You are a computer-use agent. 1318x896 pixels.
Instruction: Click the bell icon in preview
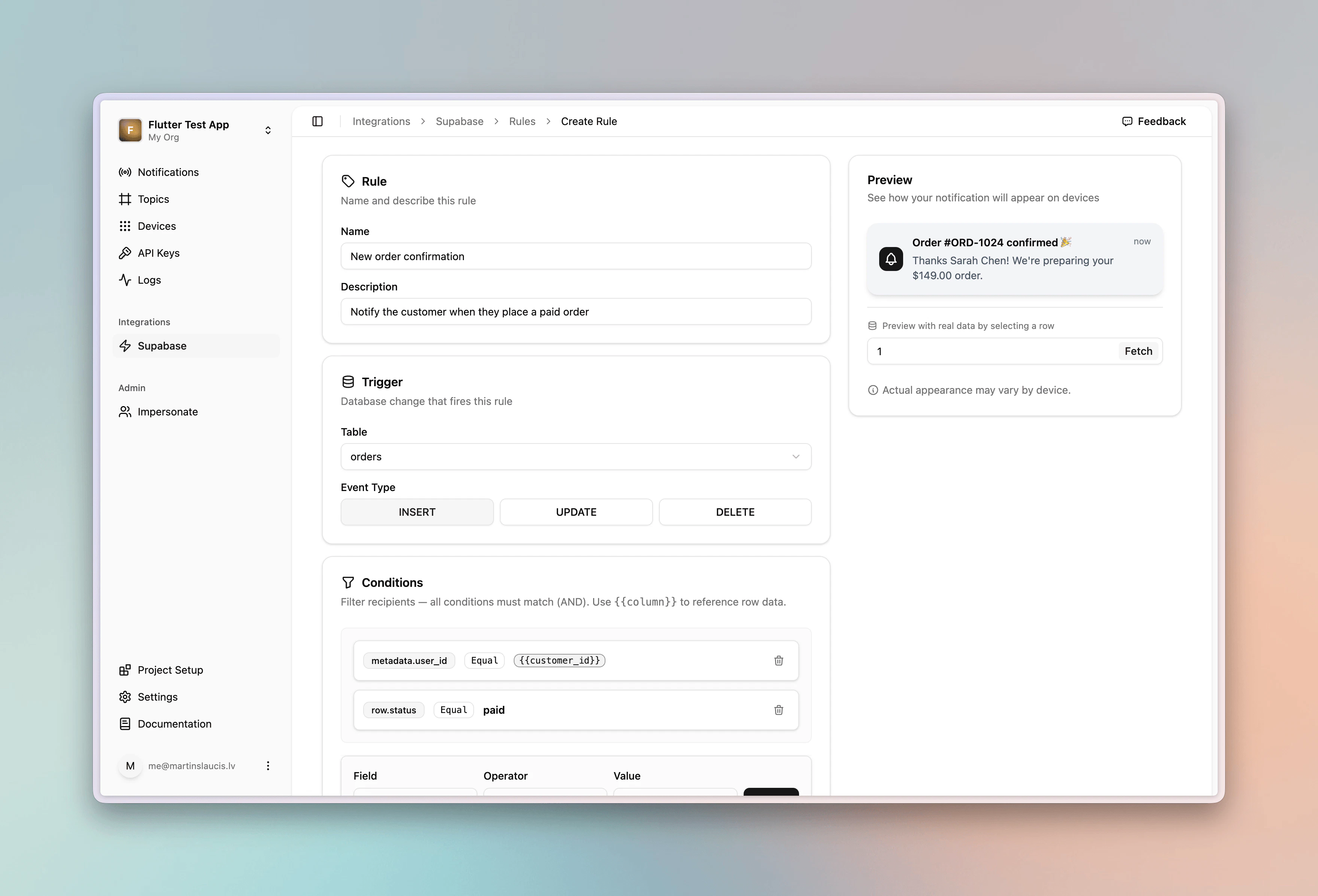(x=891, y=259)
